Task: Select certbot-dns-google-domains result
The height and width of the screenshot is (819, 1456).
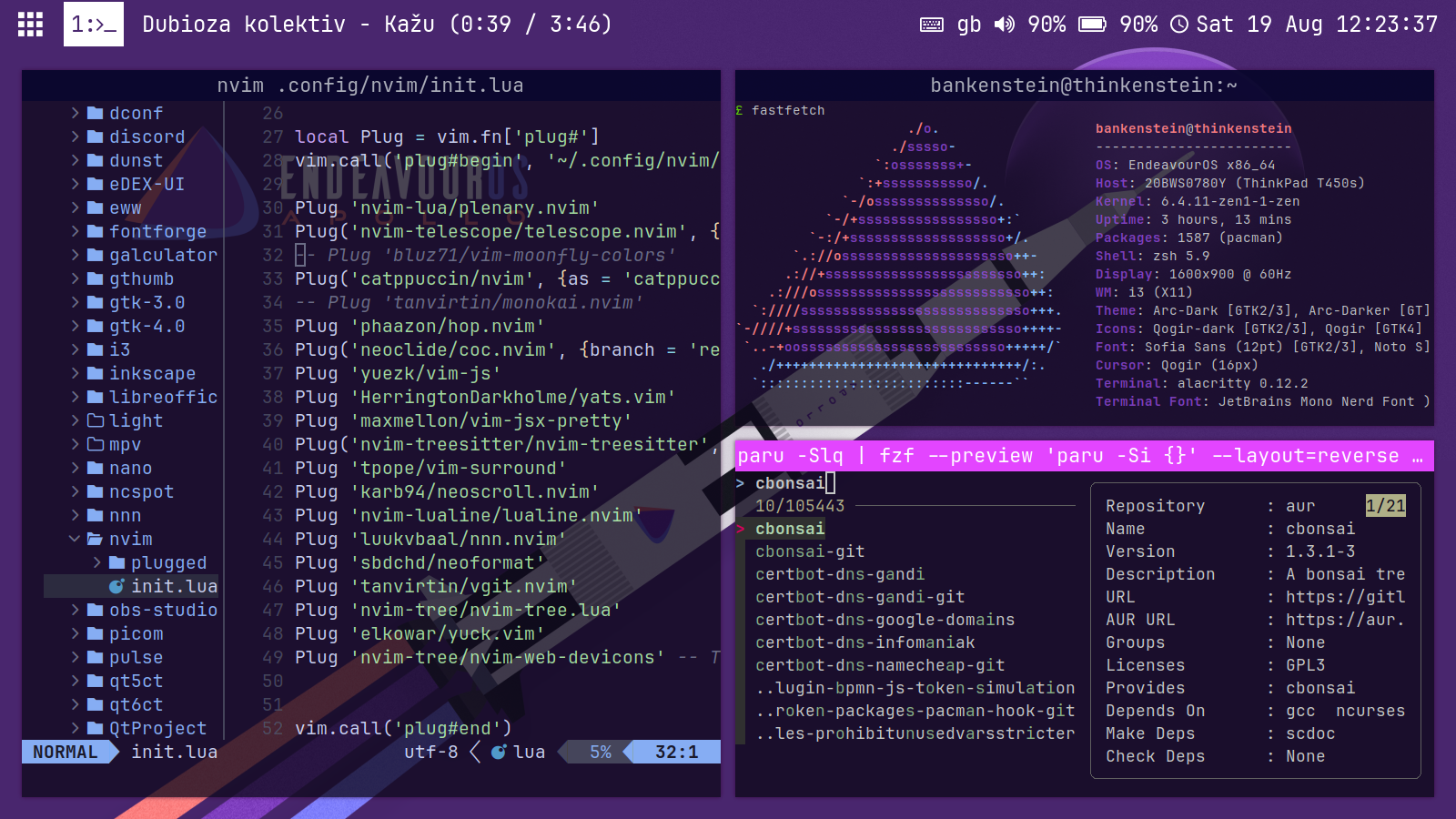Action: [x=885, y=619]
